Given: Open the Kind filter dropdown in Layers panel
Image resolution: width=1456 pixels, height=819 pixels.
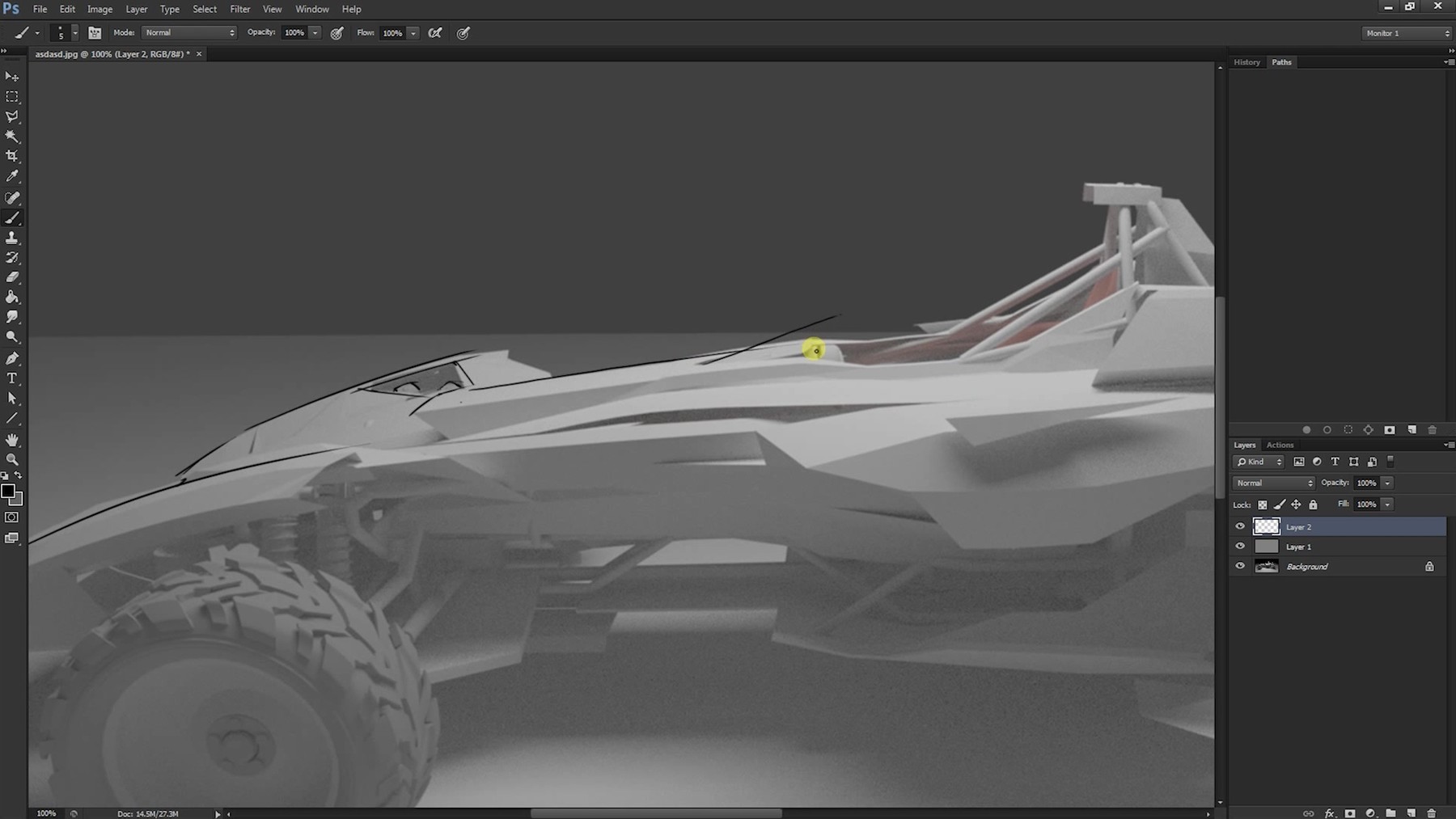Looking at the screenshot, I should click(1258, 462).
